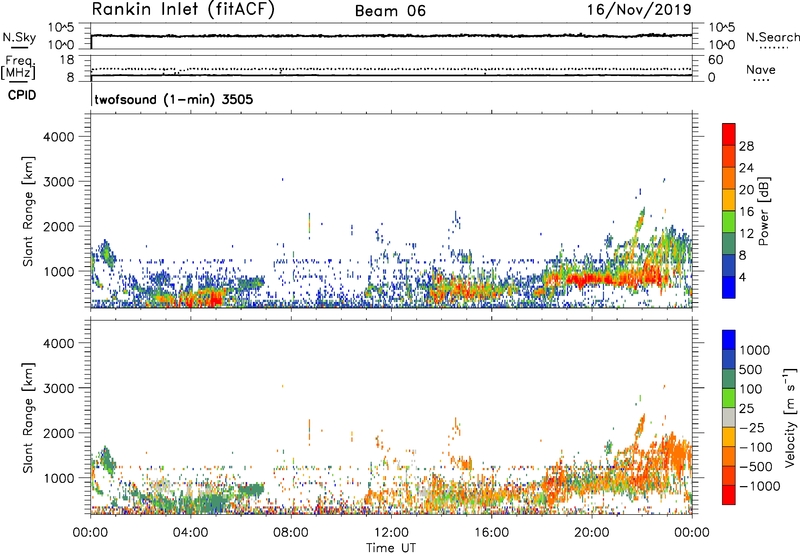Click the date '16/Nov/2019'

[x=639, y=9]
